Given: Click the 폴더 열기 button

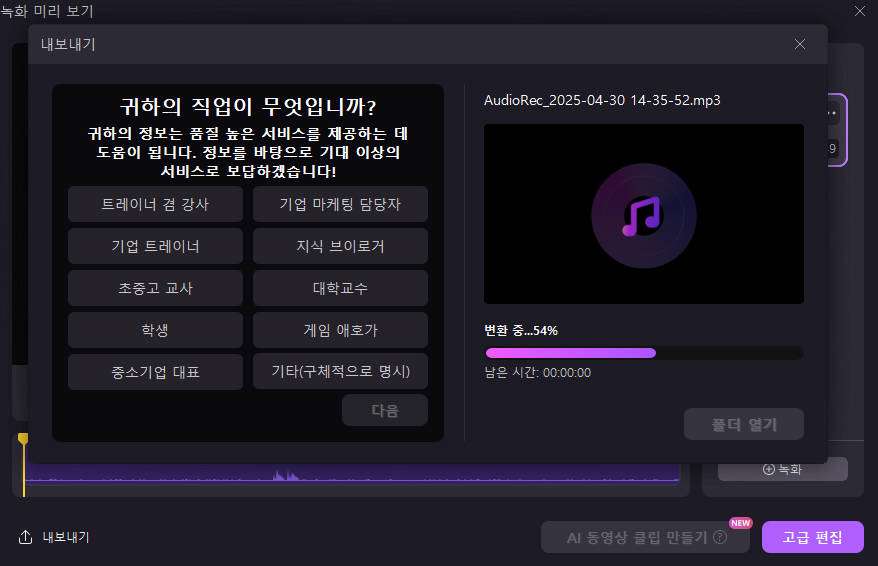Looking at the screenshot, I should (744, 424).
